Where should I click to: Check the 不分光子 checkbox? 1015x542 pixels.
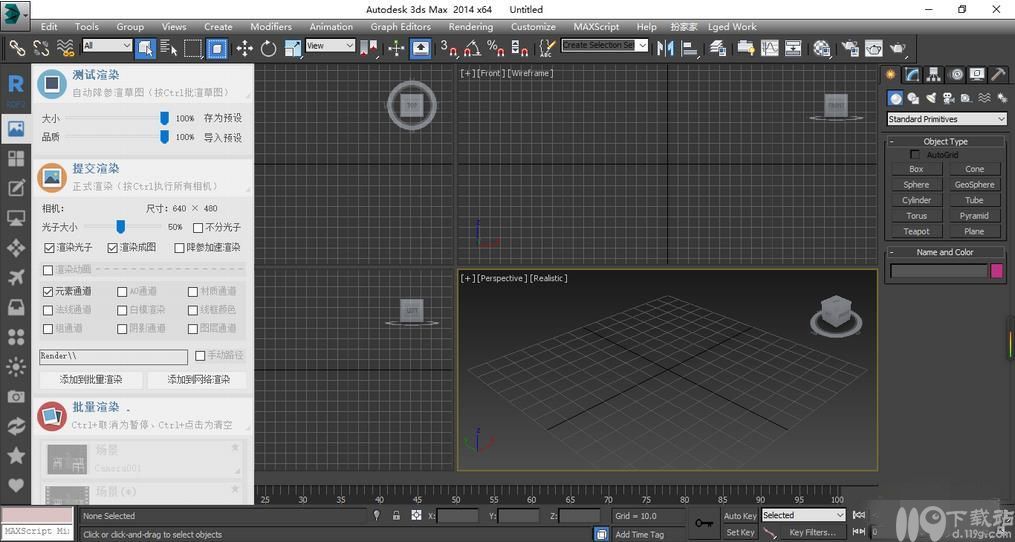tap(198, 227)
